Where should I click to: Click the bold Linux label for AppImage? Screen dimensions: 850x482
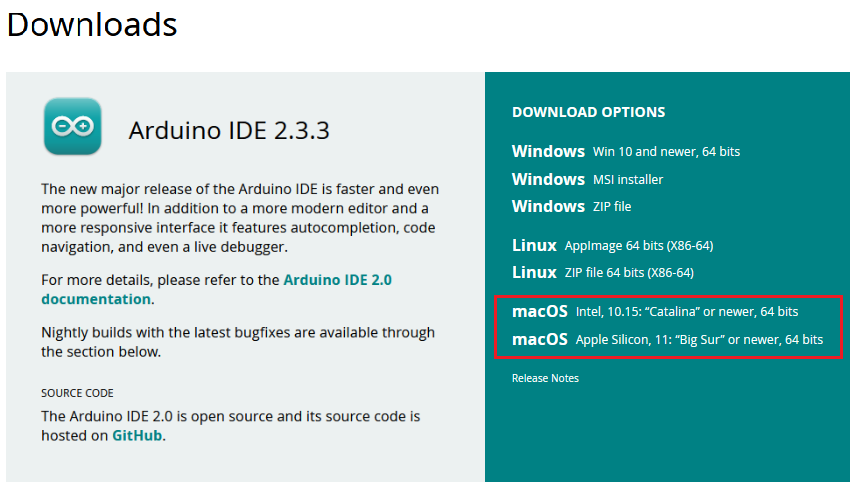(x=534, y=246)
